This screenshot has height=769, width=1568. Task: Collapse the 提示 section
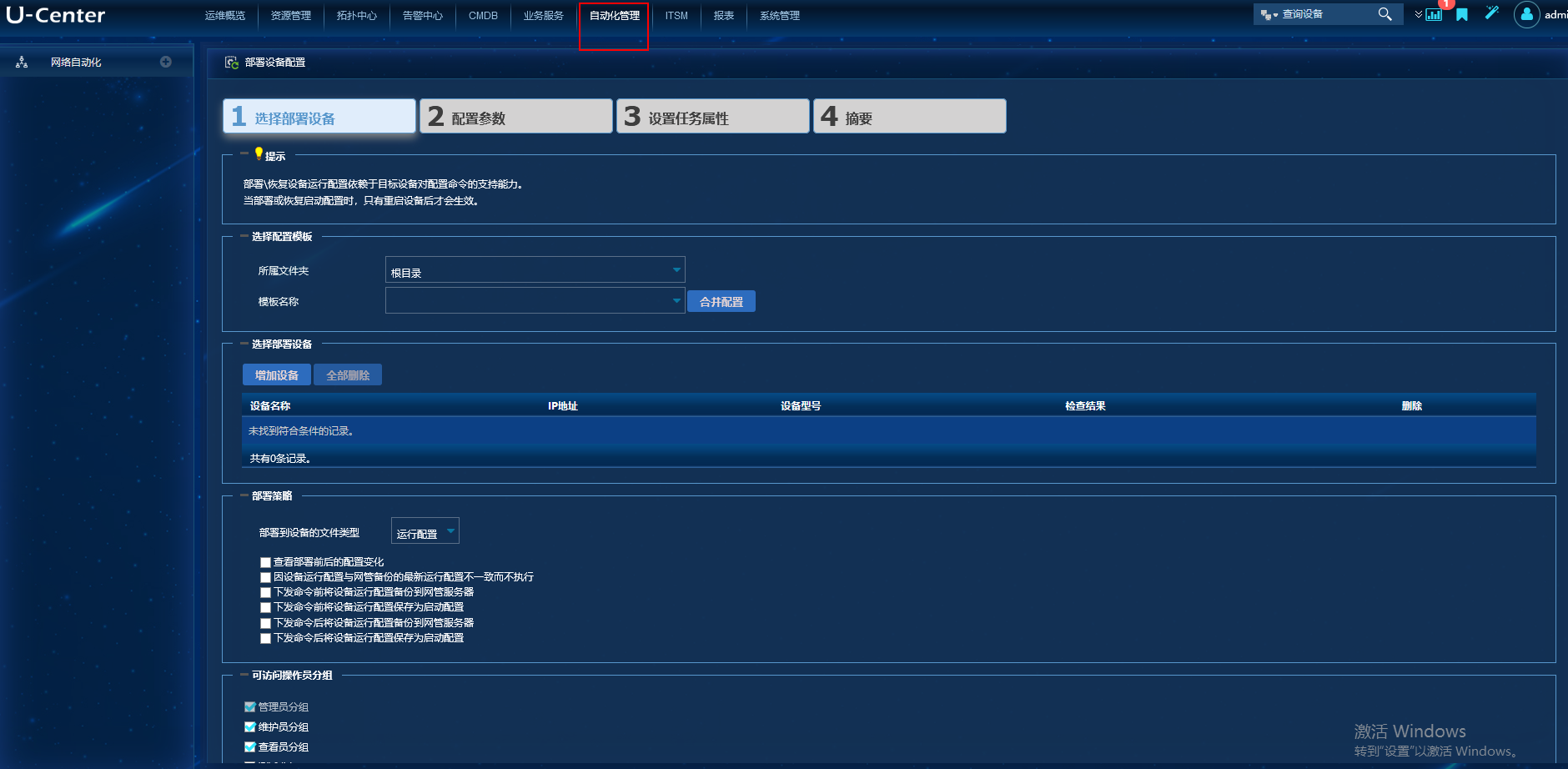click(244, 153)
